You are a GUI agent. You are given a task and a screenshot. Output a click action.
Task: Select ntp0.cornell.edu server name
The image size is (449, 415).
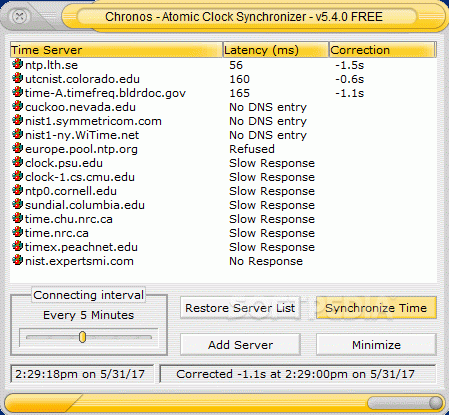point(71,191)
